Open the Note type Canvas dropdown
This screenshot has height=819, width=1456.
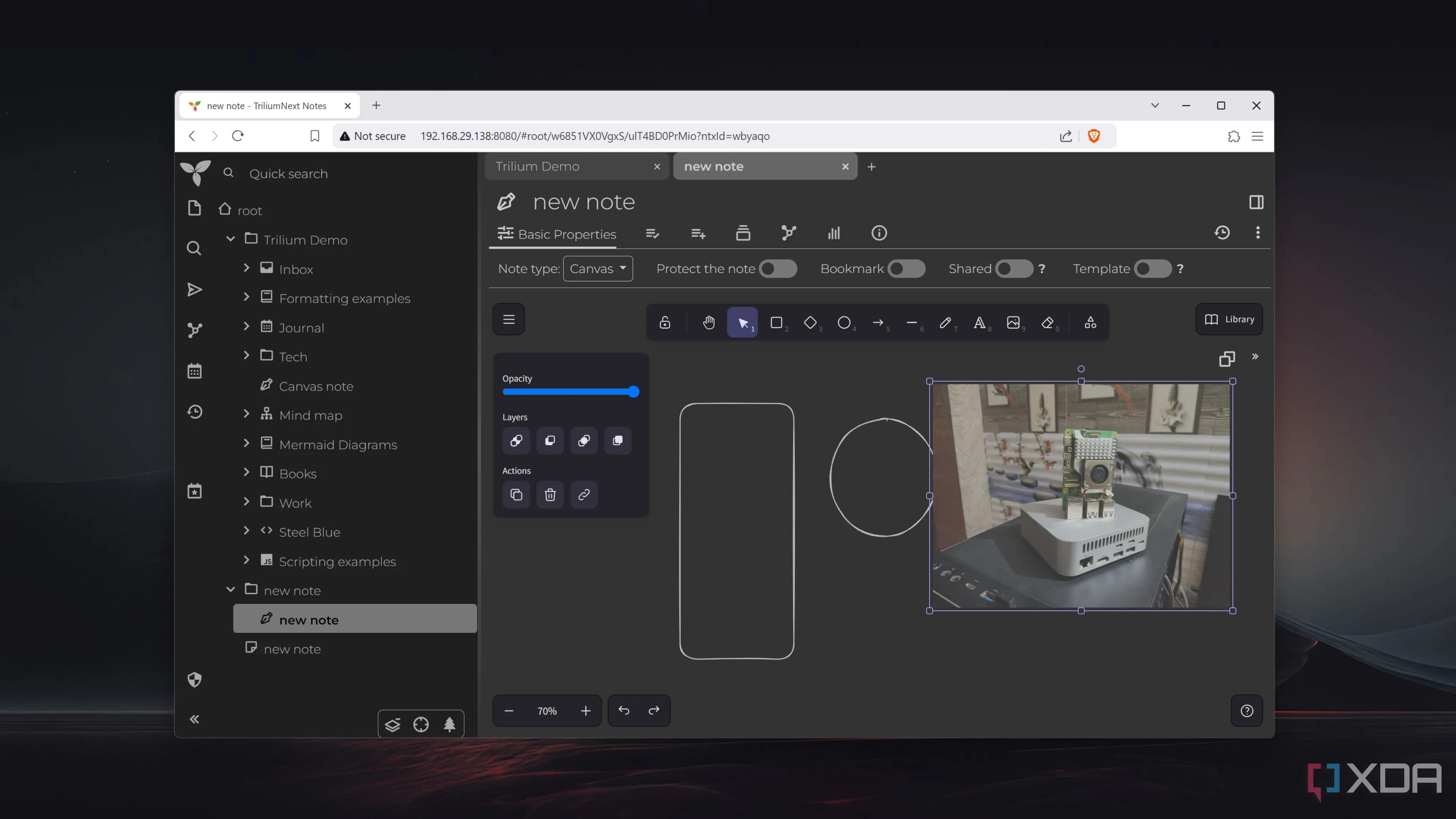pyautogui.click(x=598, y=268)
